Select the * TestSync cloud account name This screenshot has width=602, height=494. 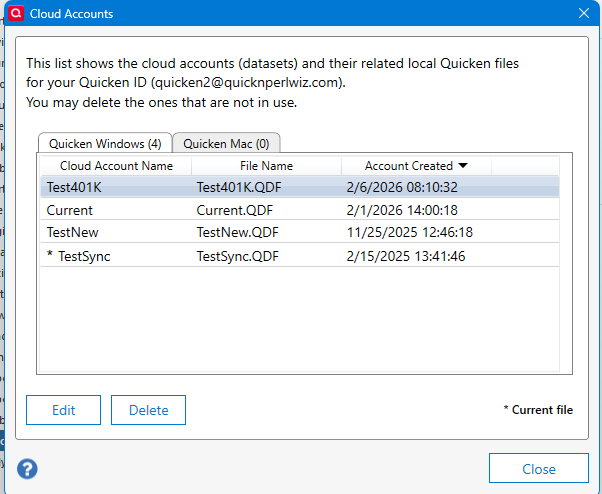(x=78, y=256)
